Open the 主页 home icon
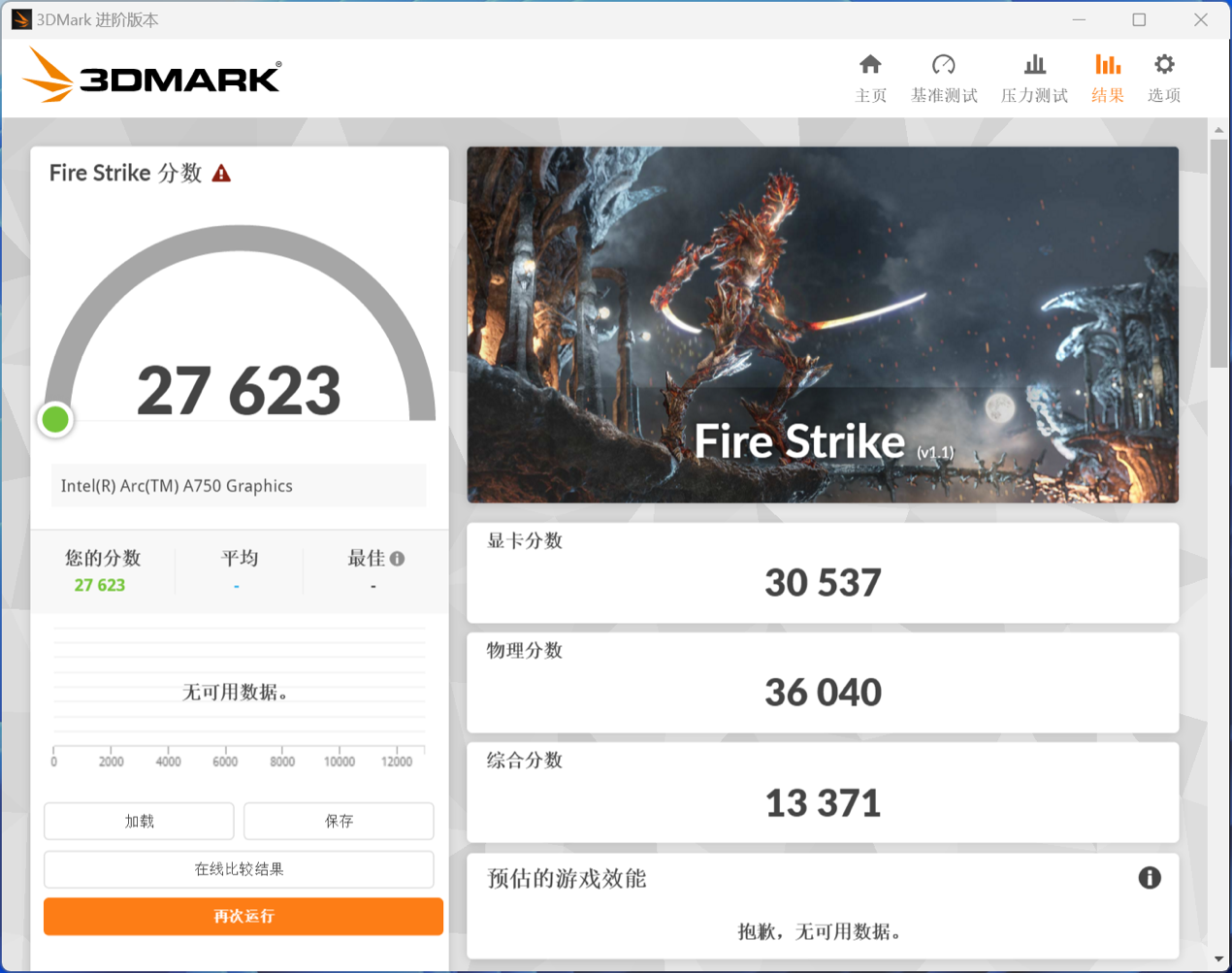 [x=870, y=65]
